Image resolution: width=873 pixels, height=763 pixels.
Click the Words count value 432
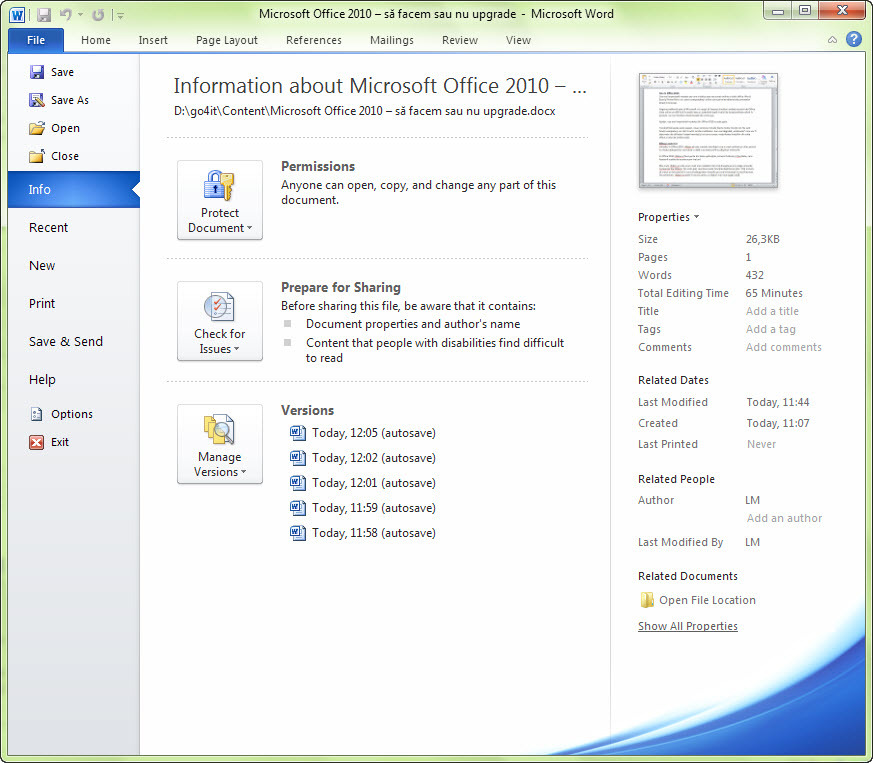(x=754, y=275)
